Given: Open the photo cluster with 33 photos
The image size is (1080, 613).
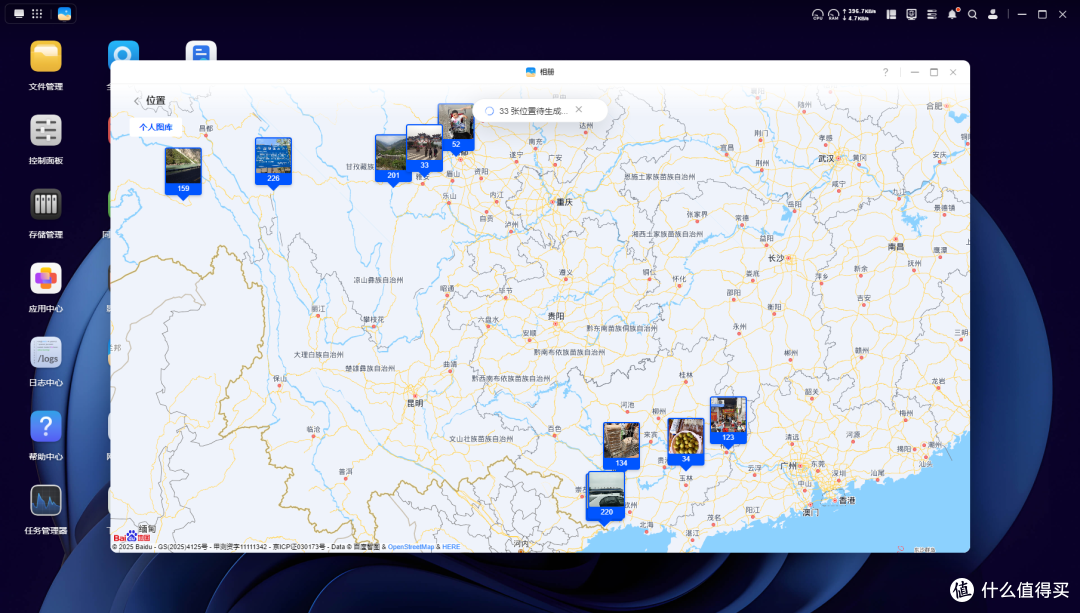Looking at the screenshot, I should point(424,148).
